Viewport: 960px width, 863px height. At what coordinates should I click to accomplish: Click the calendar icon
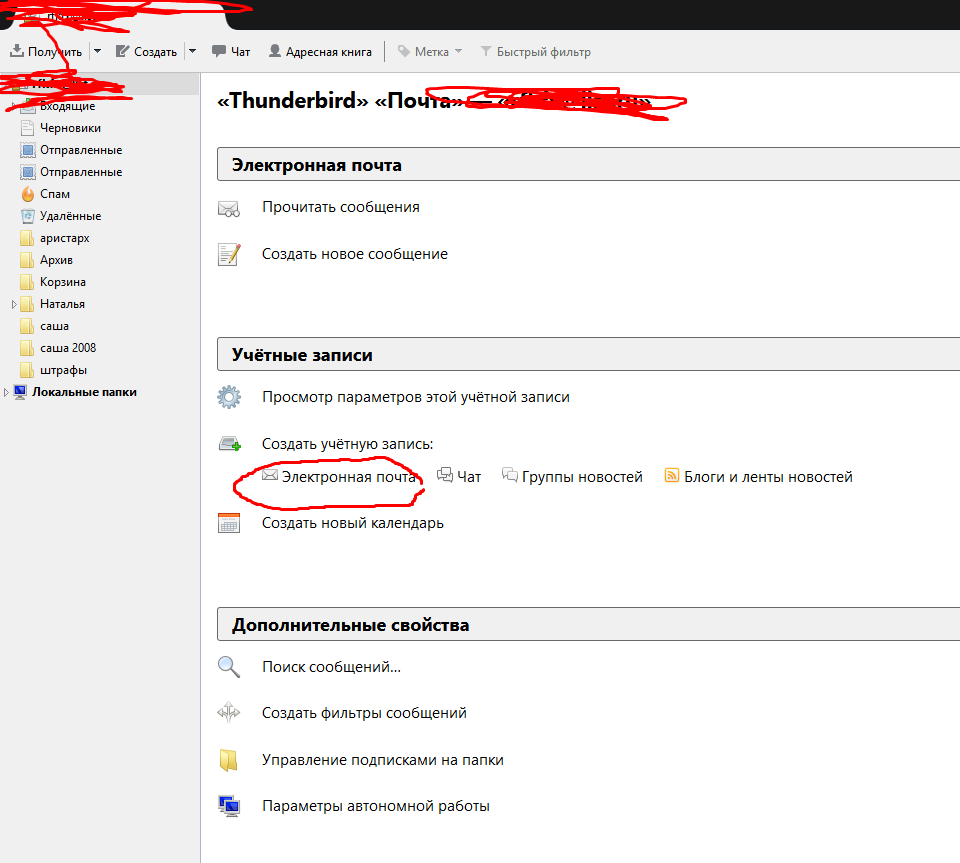[229, 523]
